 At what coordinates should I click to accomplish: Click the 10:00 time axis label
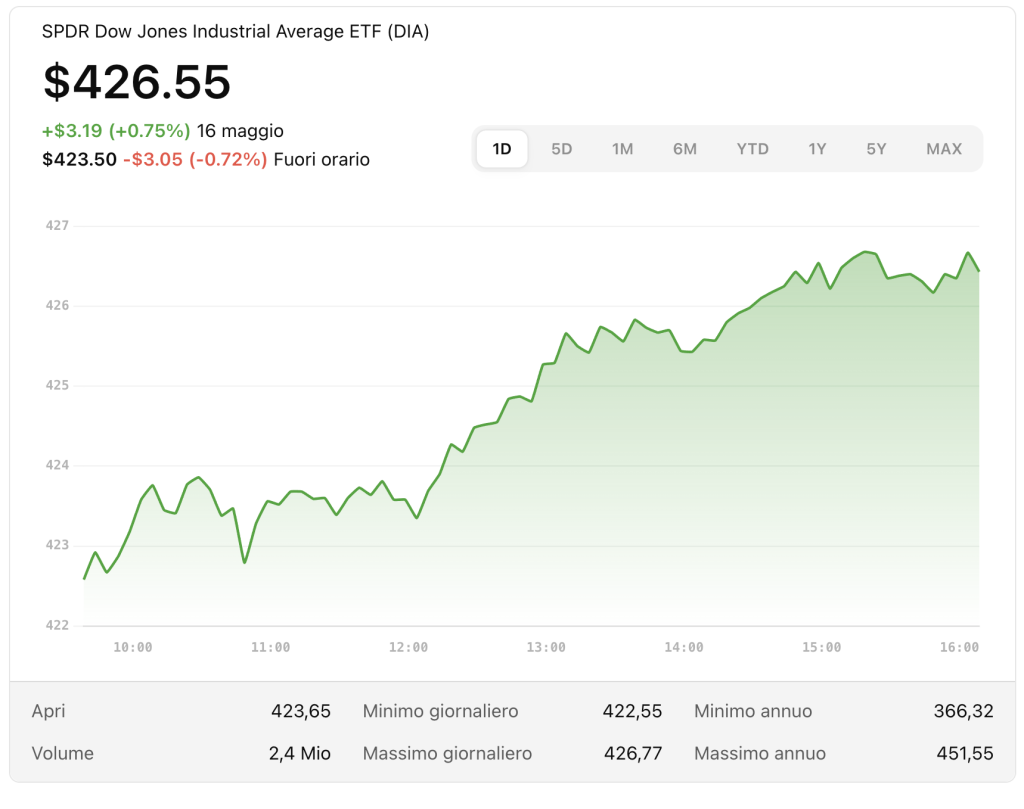coord(133,647)
